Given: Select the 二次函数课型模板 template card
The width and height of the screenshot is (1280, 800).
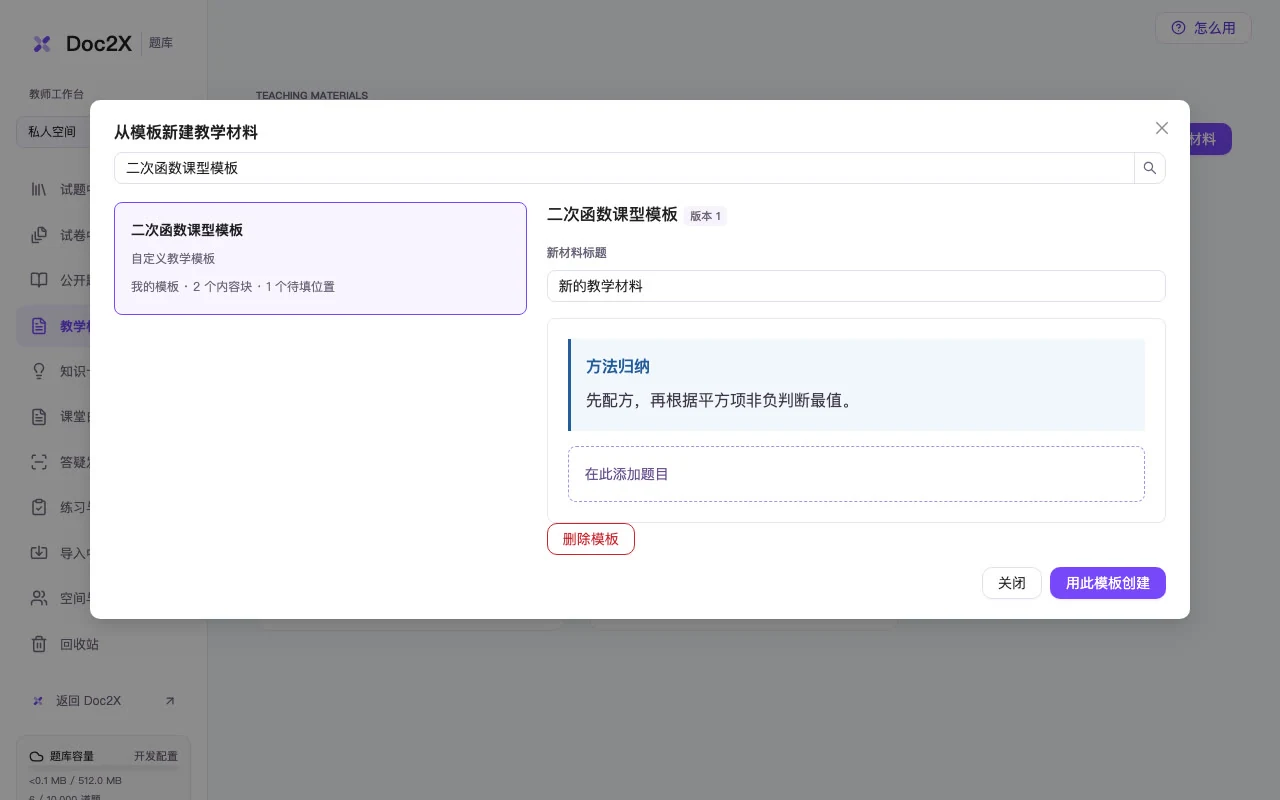Looking at the screenshot, I should (x=320, y=258).
